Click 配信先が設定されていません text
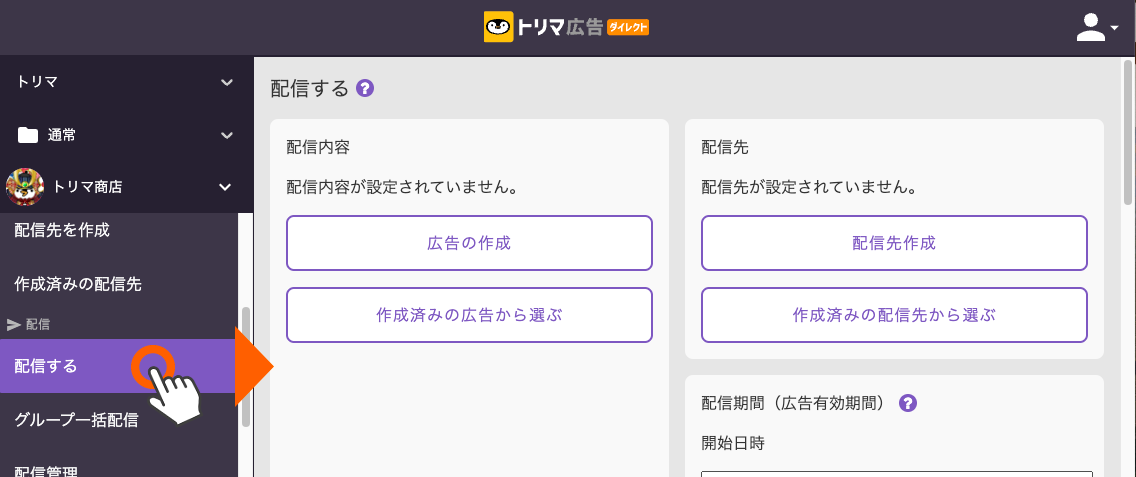 point(809,188)
